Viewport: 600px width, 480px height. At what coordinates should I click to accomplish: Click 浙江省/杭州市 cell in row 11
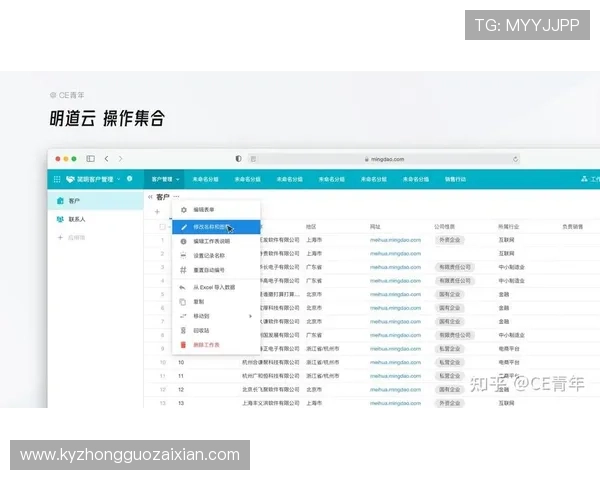(323, 376)
